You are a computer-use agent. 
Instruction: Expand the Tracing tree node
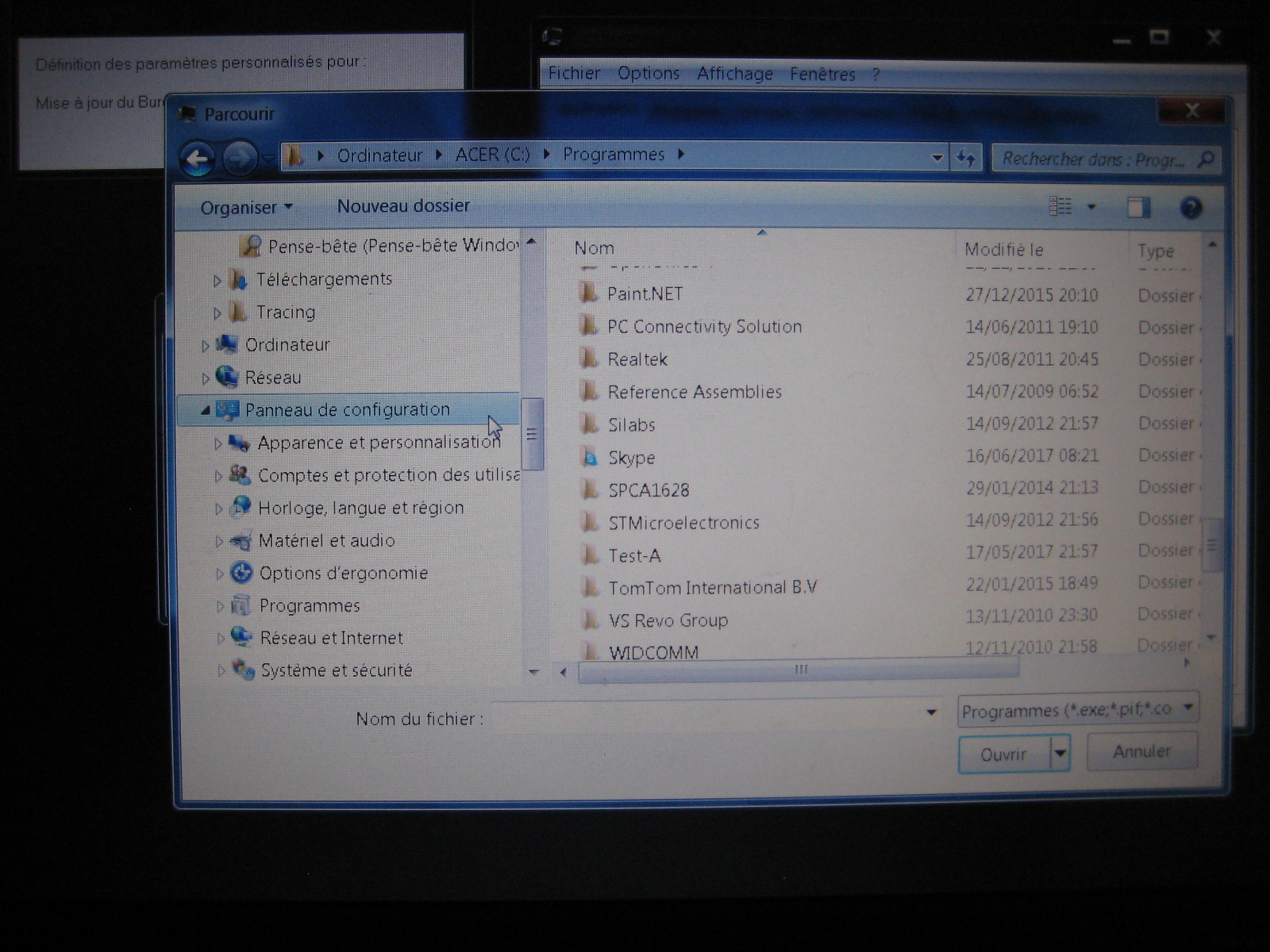[217, 313]
